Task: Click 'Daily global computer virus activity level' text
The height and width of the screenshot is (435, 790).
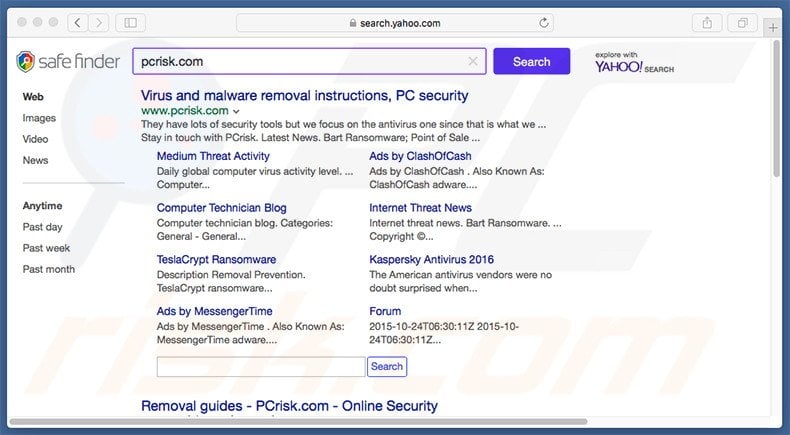Action: click(x=249, y=171)
